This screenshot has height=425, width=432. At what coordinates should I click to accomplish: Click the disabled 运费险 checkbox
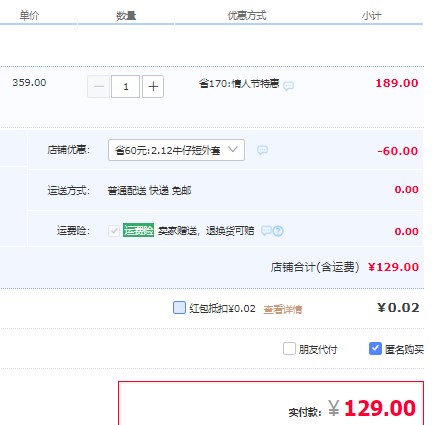114,231
